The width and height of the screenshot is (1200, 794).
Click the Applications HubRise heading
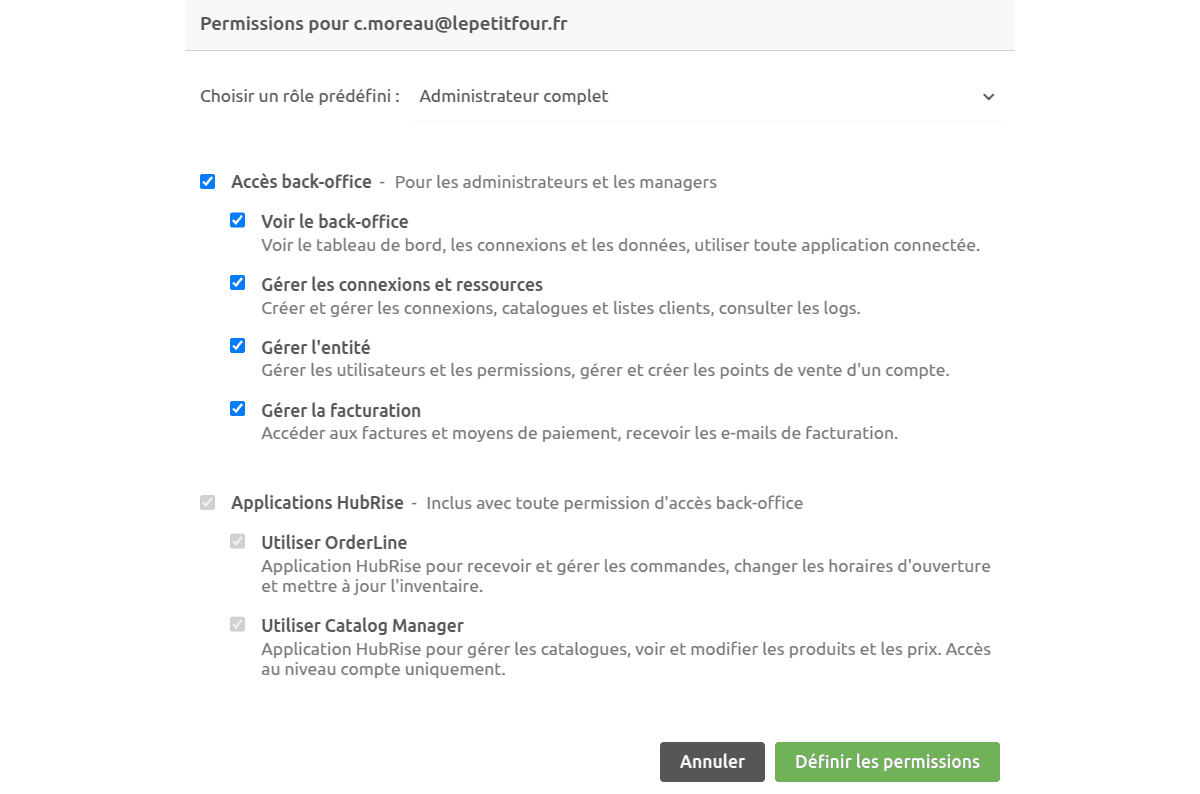[x=317, y=503]
